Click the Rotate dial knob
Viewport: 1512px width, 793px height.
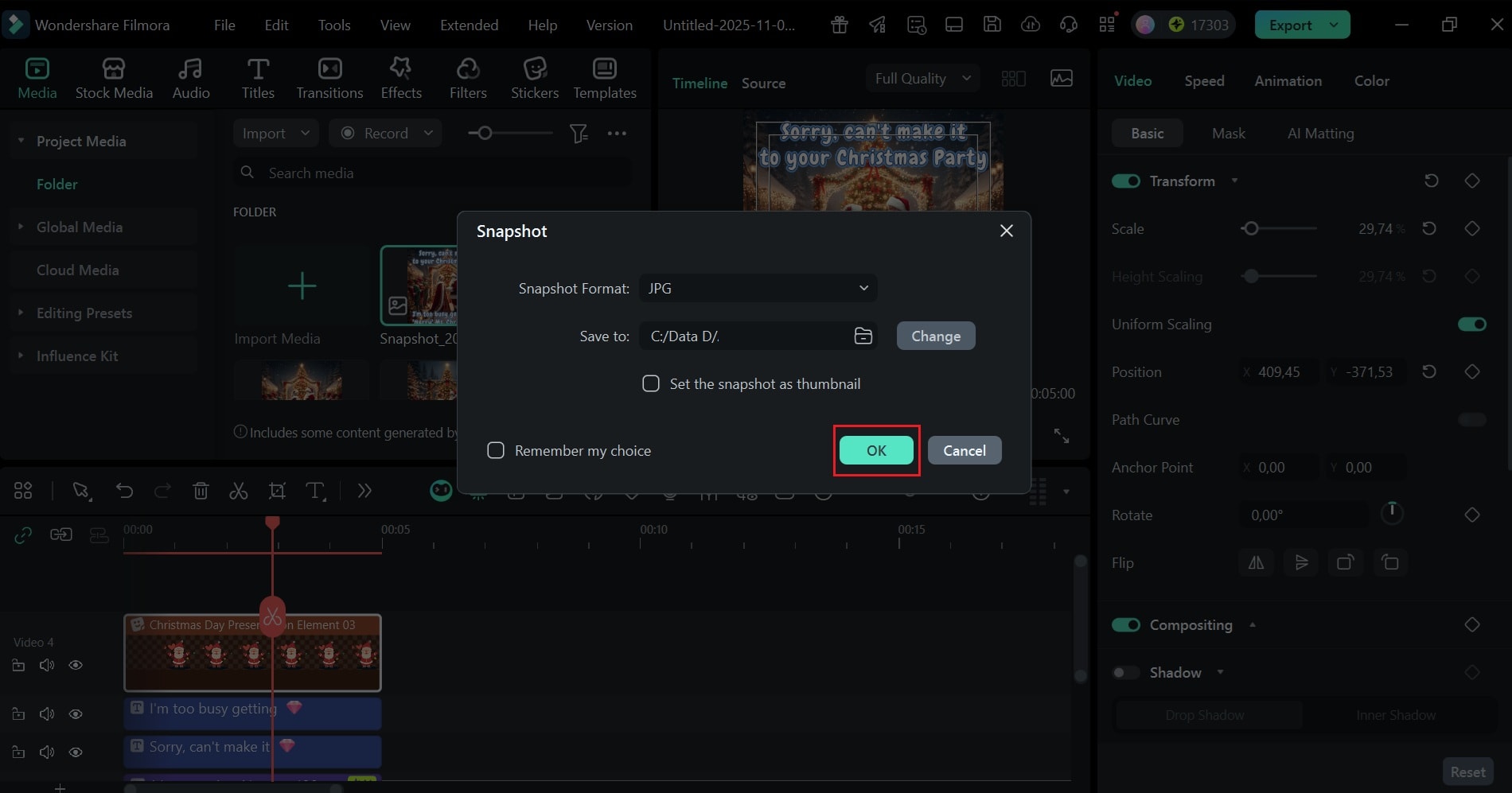coord(1392,513)
